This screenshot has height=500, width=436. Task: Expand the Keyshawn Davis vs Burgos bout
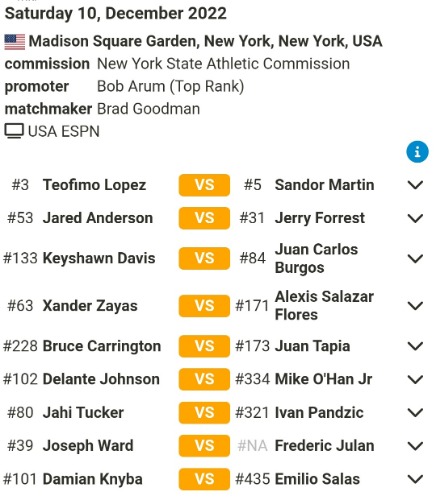415,258
